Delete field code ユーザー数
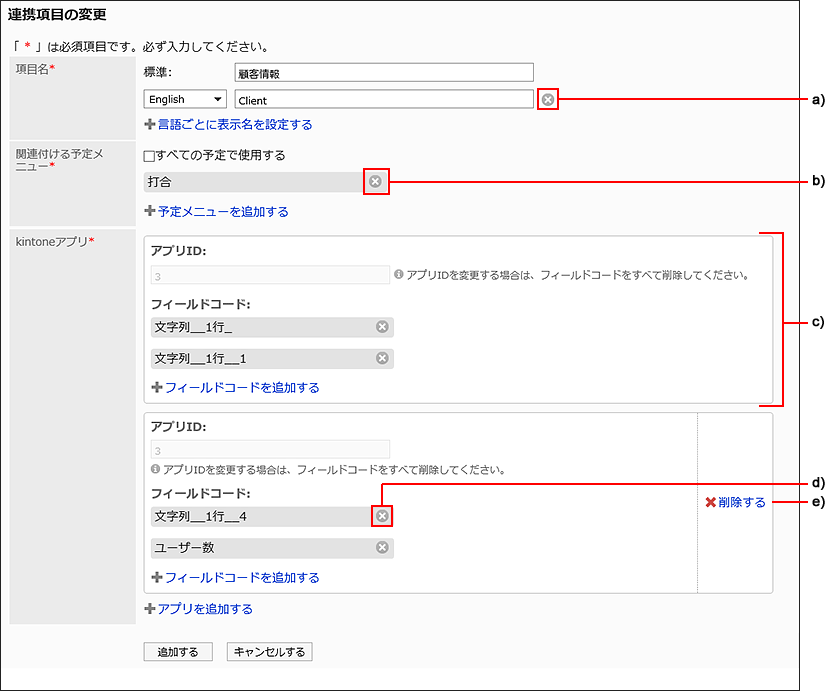This screenshot has width=825, height=691. (x=383, y=547)
